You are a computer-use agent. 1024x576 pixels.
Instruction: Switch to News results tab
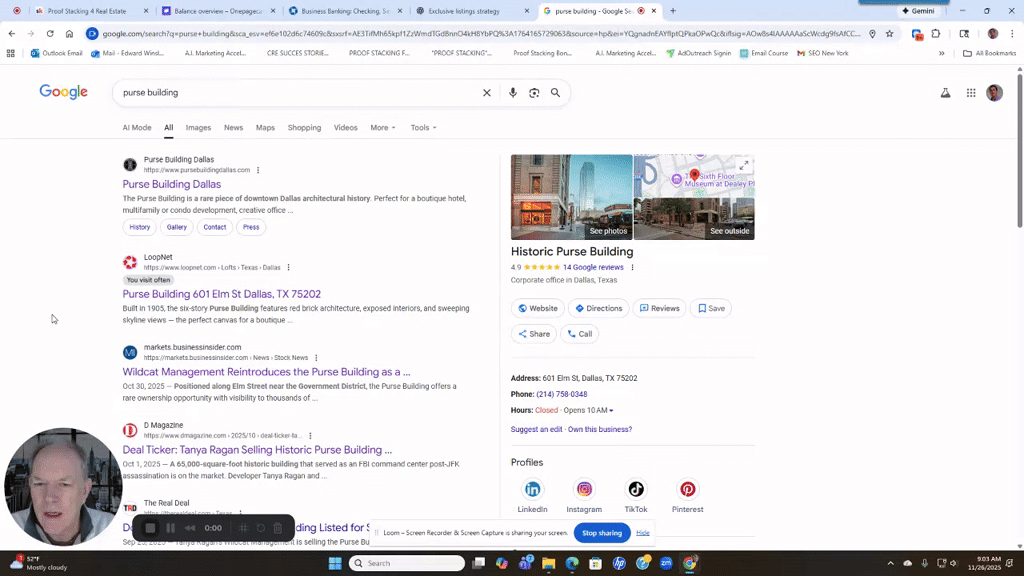[233, 128]
